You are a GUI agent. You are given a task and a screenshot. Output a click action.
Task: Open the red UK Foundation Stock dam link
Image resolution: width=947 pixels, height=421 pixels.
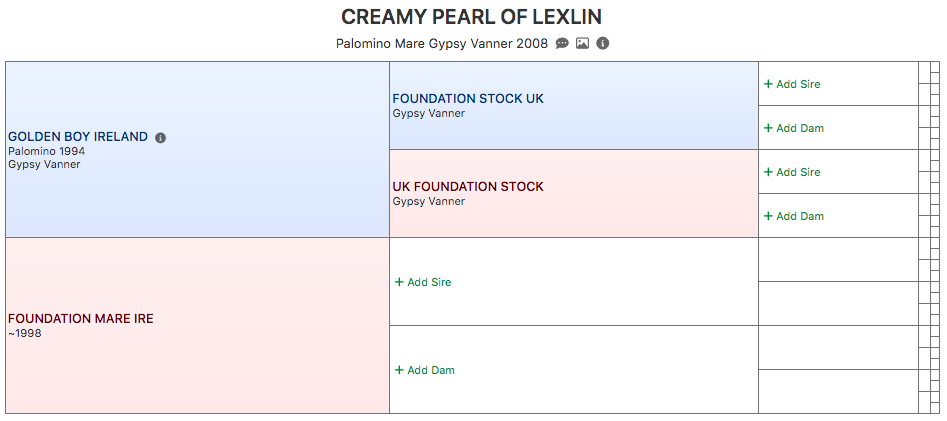(x=468, y=187)
